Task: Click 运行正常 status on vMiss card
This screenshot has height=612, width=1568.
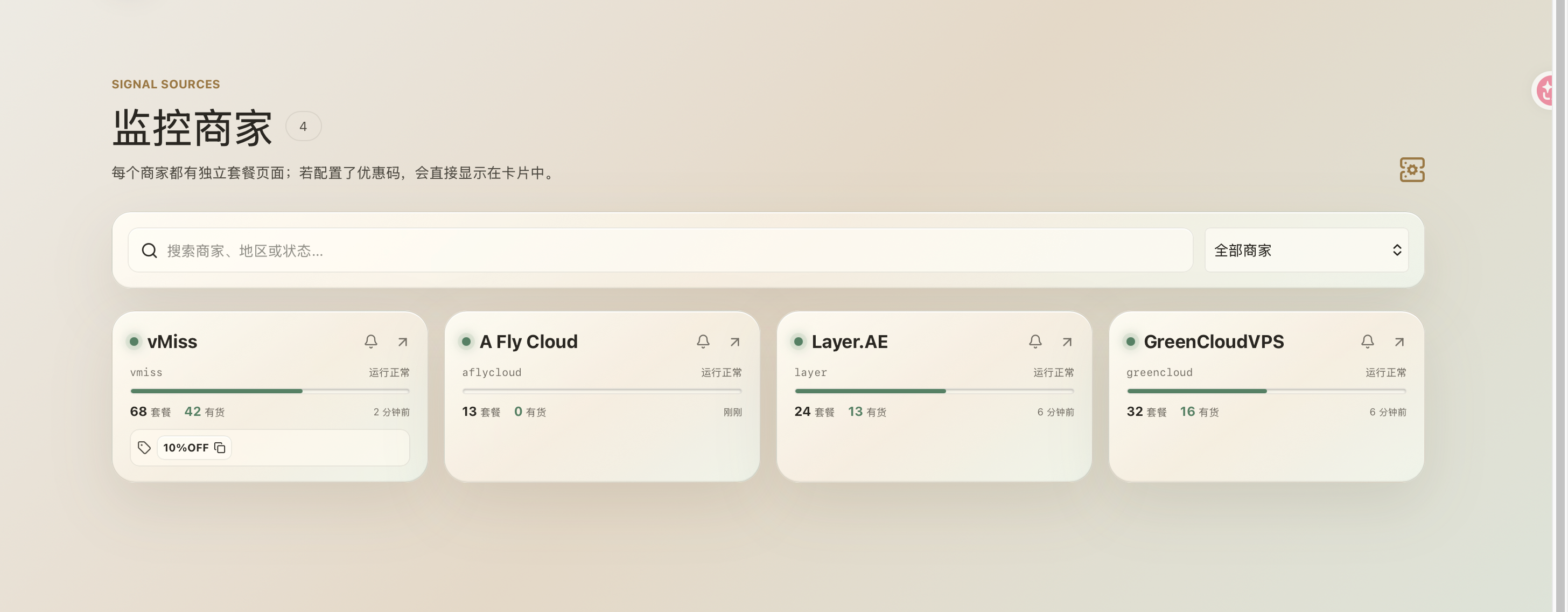Action: pyautogui.click(x=389, y=372)
